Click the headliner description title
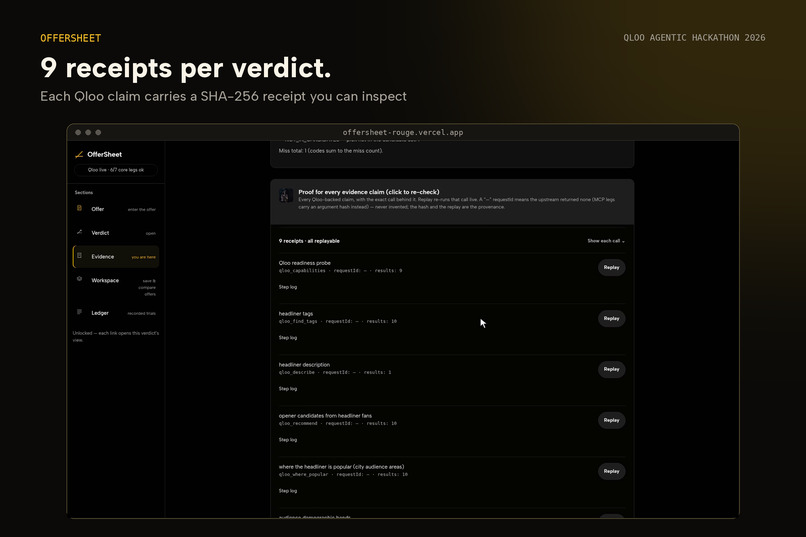Screen dimensions: 806x537 [x=304, y=364]
